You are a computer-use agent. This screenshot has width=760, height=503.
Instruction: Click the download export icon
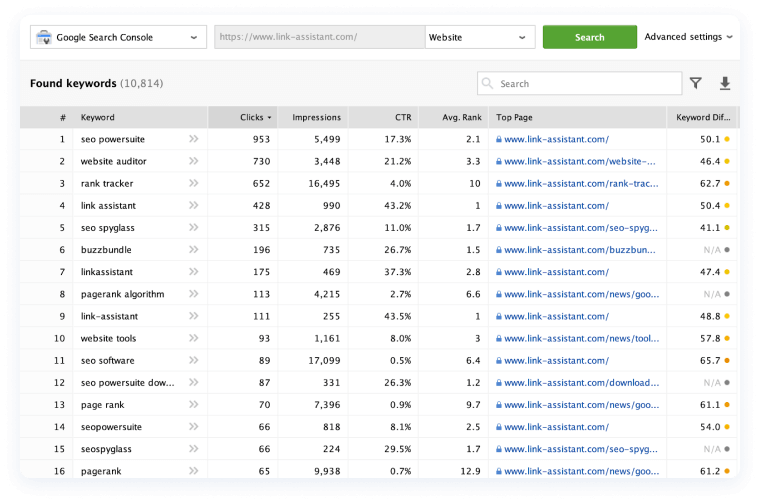[725, 84]
